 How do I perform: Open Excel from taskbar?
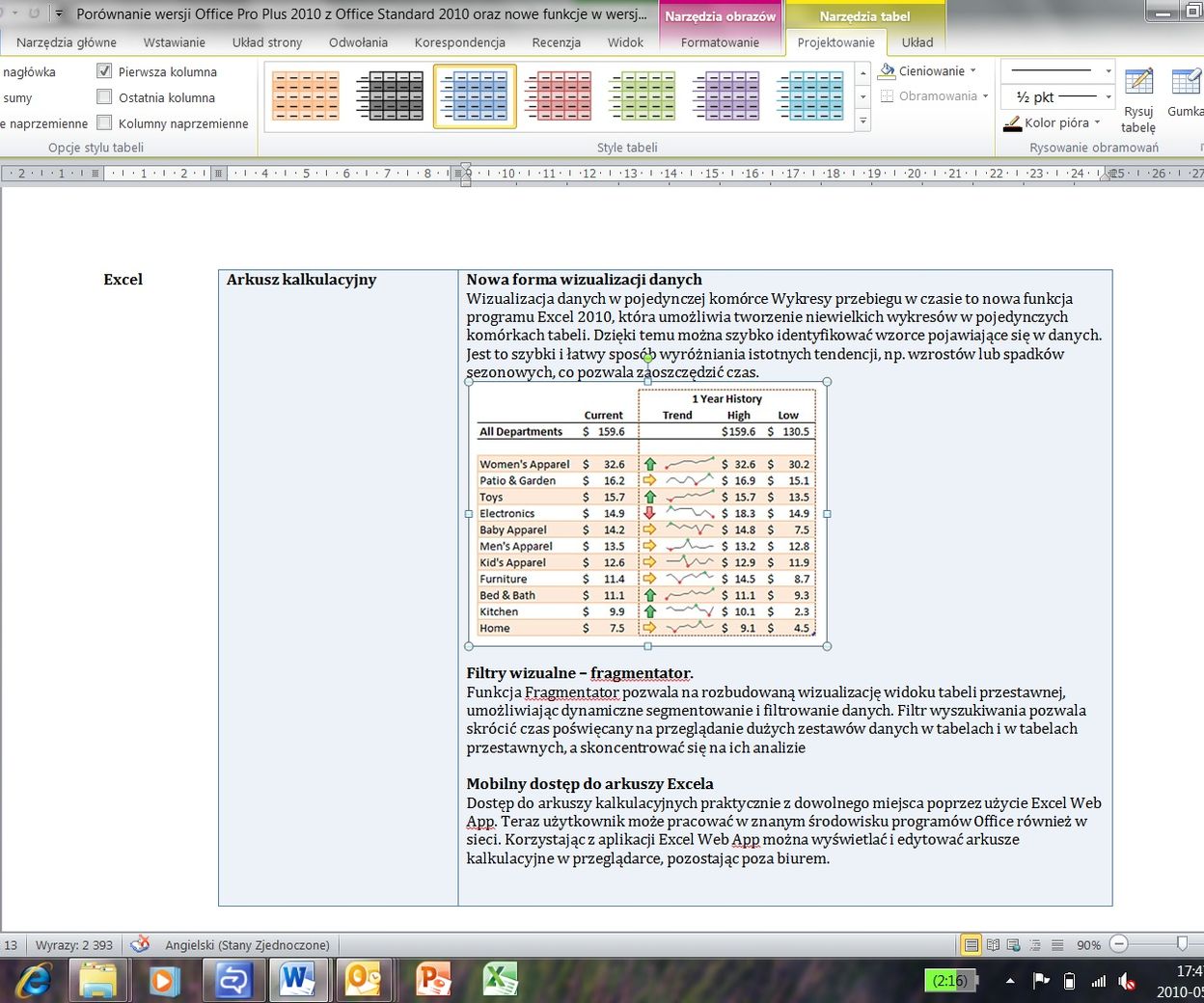point(500,981)
